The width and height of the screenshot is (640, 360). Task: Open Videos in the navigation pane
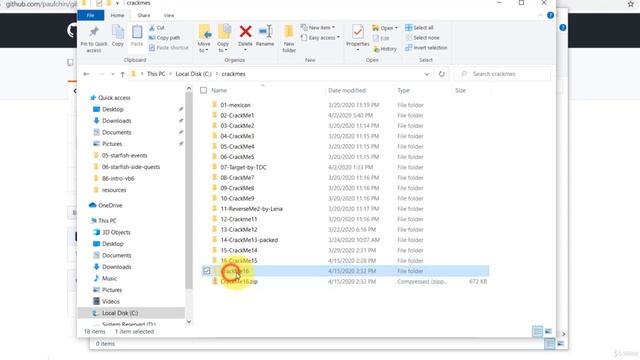coord(111,302)
